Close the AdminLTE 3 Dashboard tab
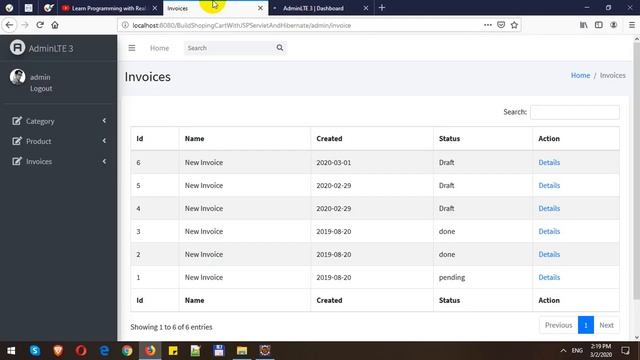The height and width of the screenshot is (360, 640). (366, 8)
